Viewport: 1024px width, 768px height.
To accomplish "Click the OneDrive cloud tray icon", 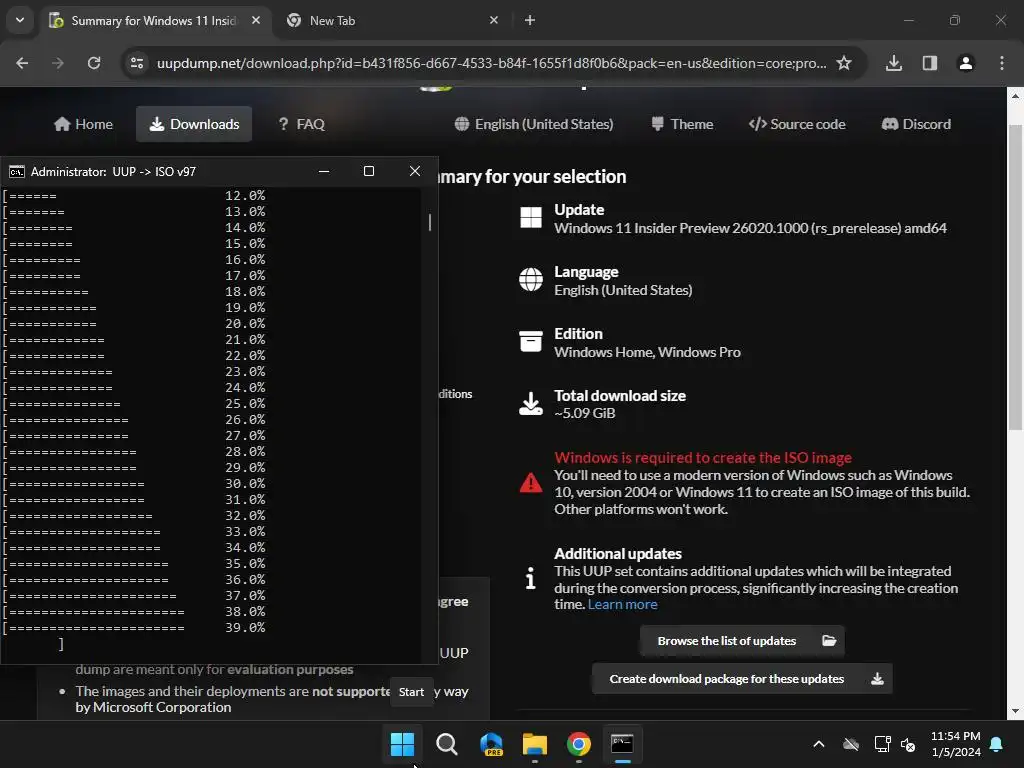I will tap(850, 744).
